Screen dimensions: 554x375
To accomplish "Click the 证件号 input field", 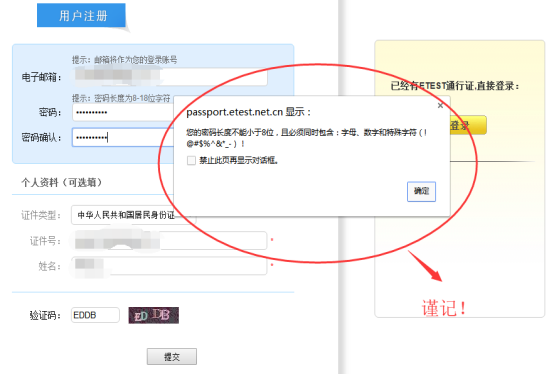I will pos(170,241).
